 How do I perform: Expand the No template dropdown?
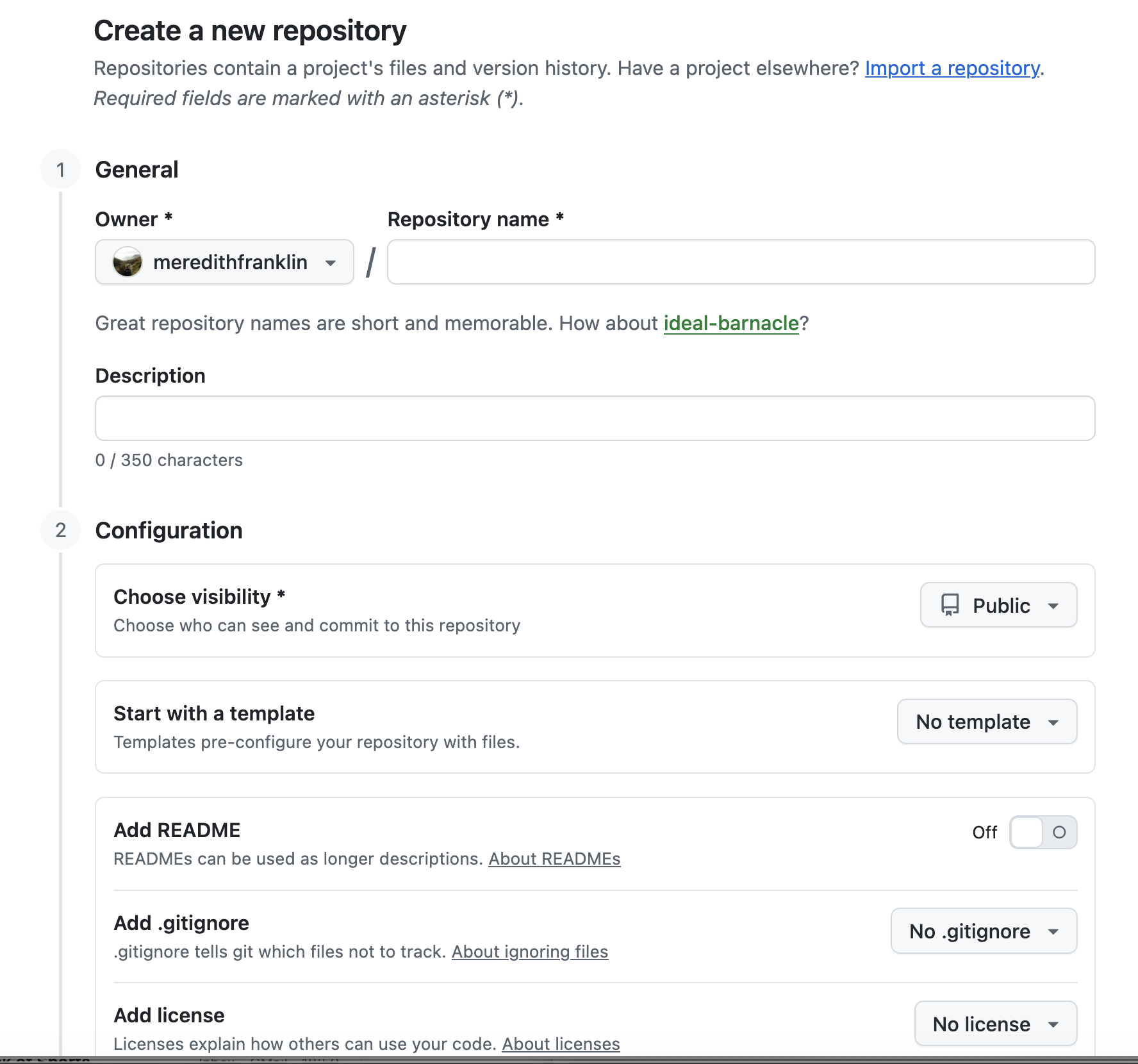(x=987, y=722)
